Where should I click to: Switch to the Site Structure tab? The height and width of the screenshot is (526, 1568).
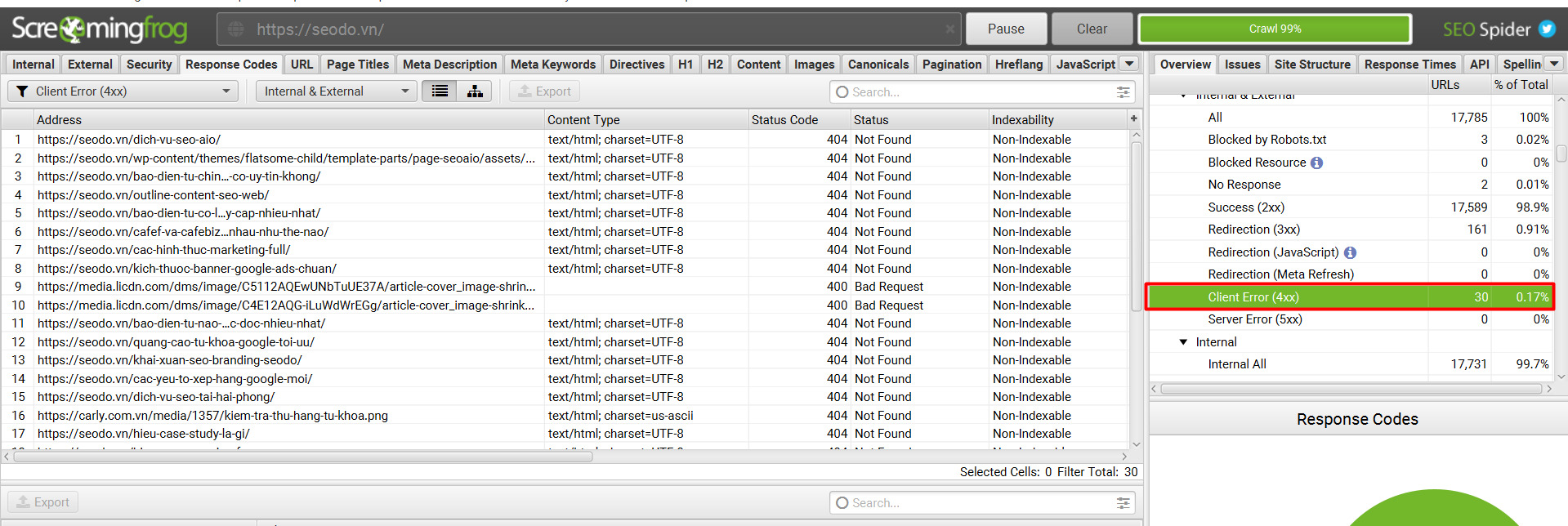pos(1312,65)
